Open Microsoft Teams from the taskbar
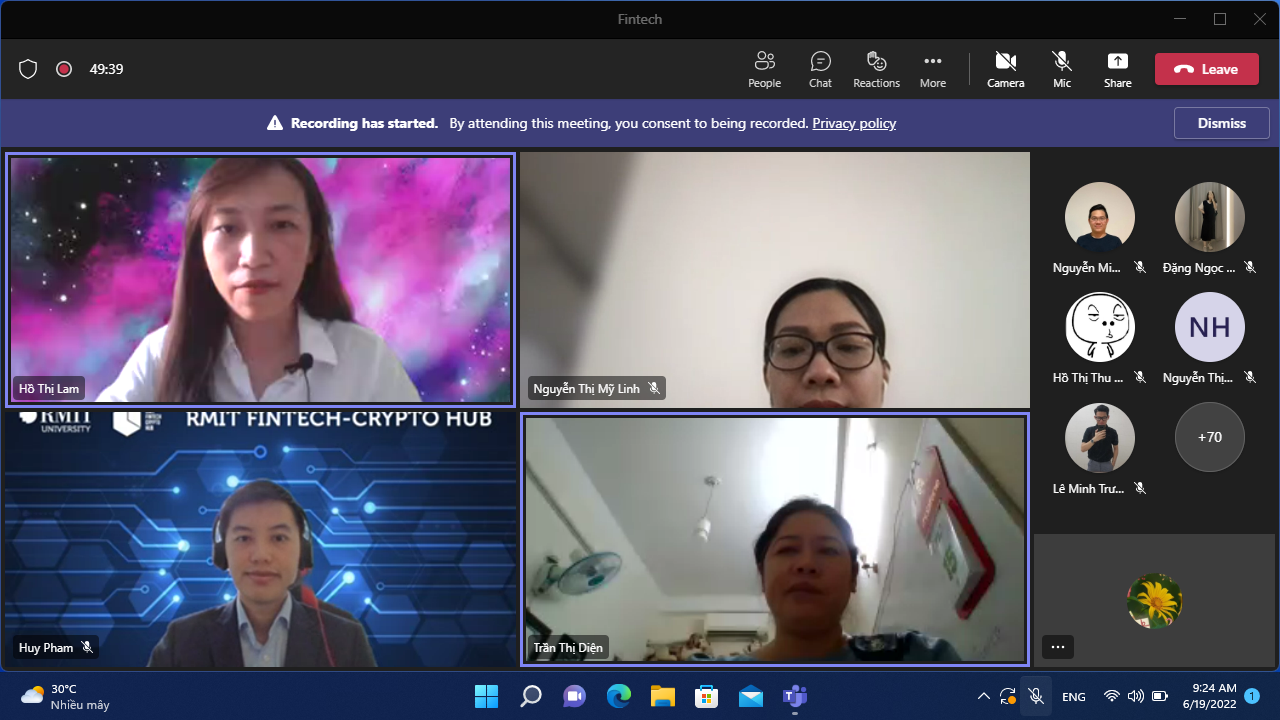 click(x=795, y=696)
